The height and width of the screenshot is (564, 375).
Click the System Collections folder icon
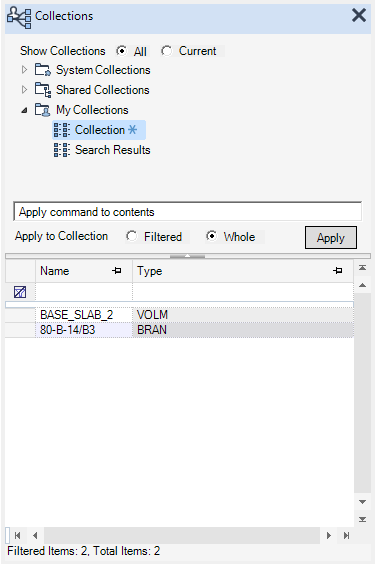pyautogui.click(x=43, y=70)
